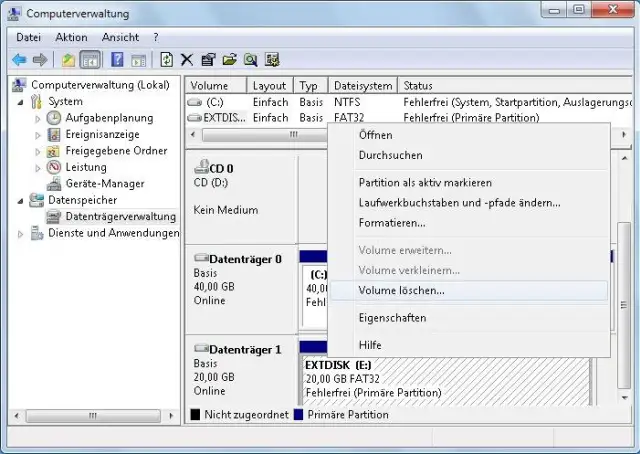
Task: Click the help question mark toolbar icon
Action: coord(117,60)
